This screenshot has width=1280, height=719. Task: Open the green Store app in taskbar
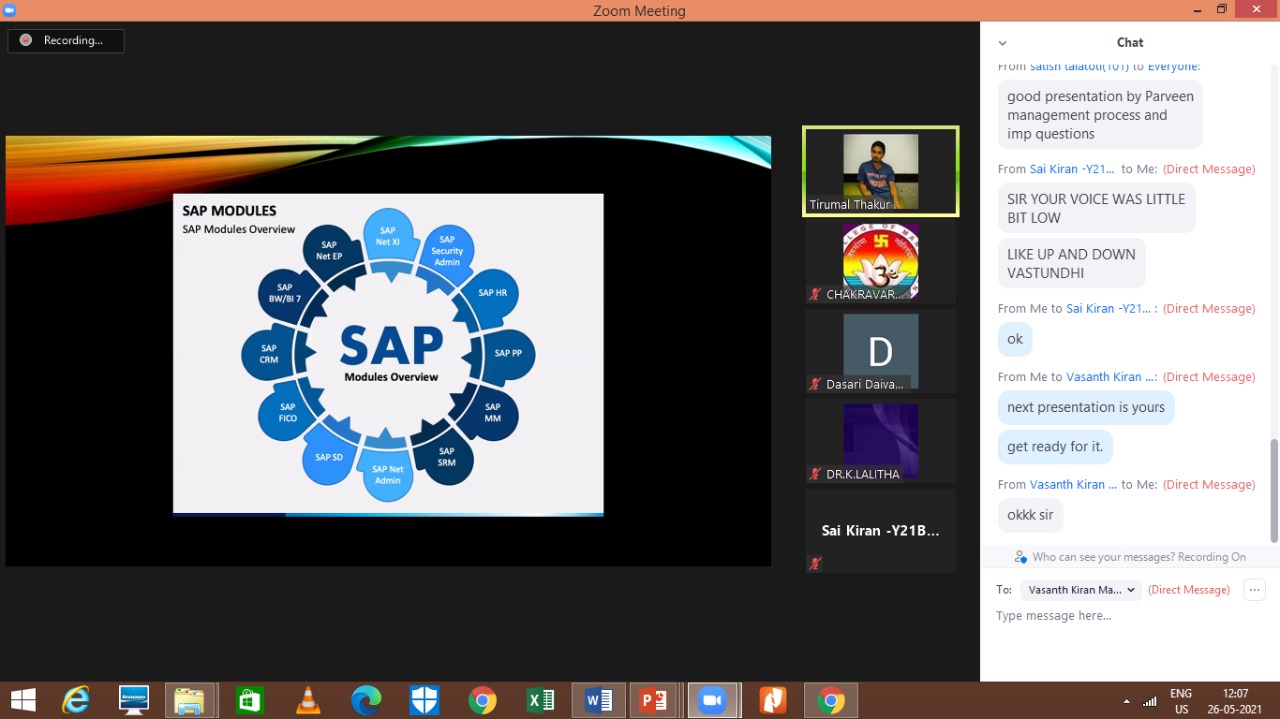click(249, 700)
